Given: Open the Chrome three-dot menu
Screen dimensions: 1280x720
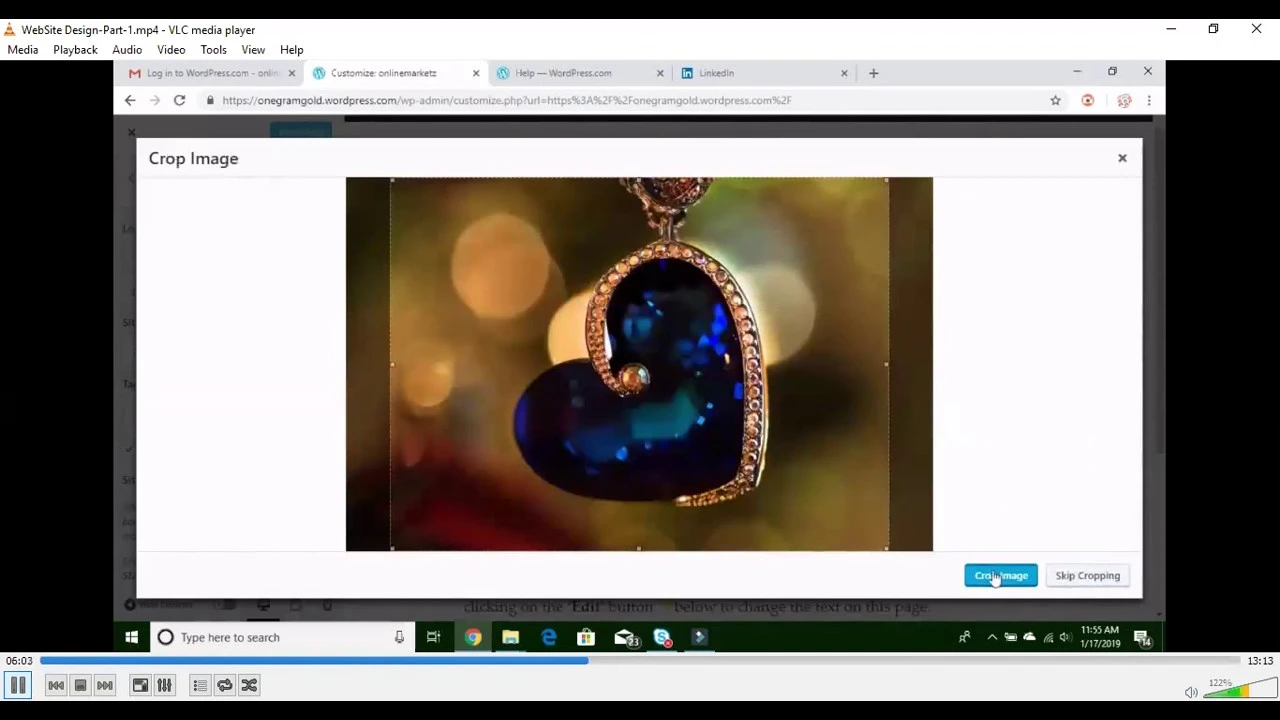Looking at the screenshot, I should [1149, 100].
